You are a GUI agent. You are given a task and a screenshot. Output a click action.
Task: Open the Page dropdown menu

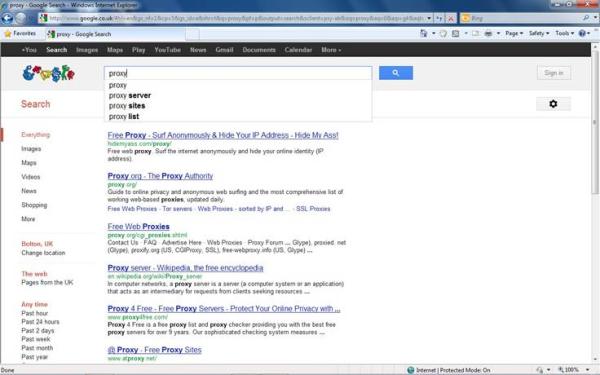point(514,33)
